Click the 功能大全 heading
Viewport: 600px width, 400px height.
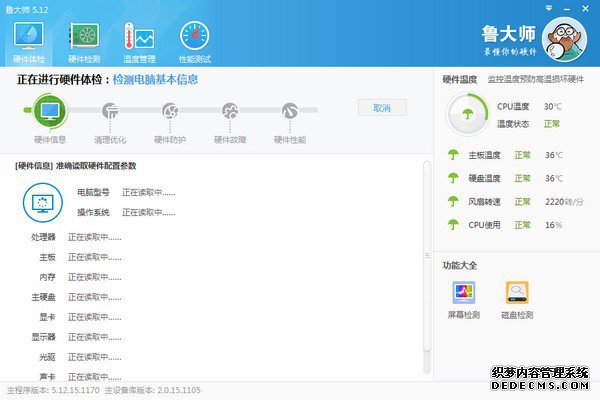pos(460,266)
